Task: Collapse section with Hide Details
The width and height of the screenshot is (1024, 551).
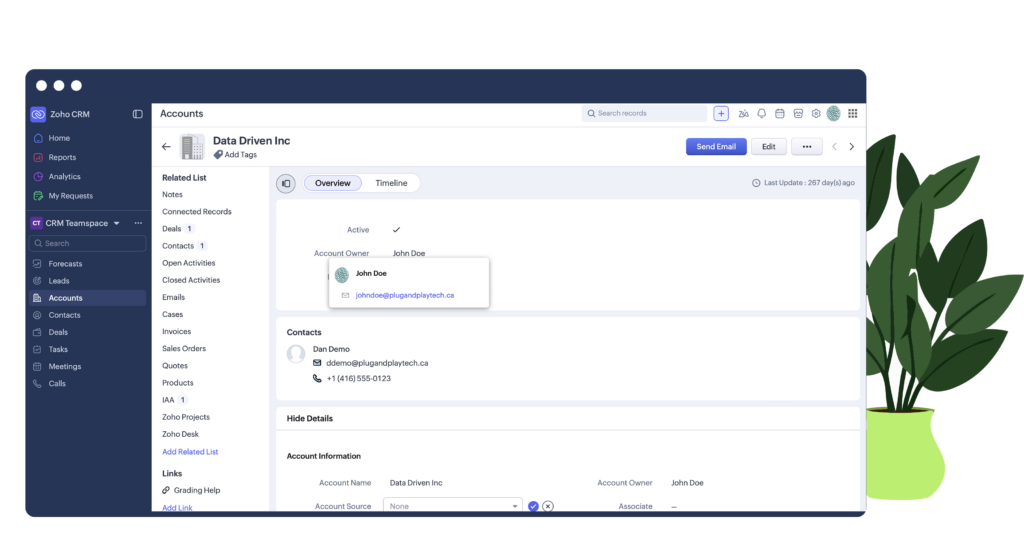Action: pos(310,418)
